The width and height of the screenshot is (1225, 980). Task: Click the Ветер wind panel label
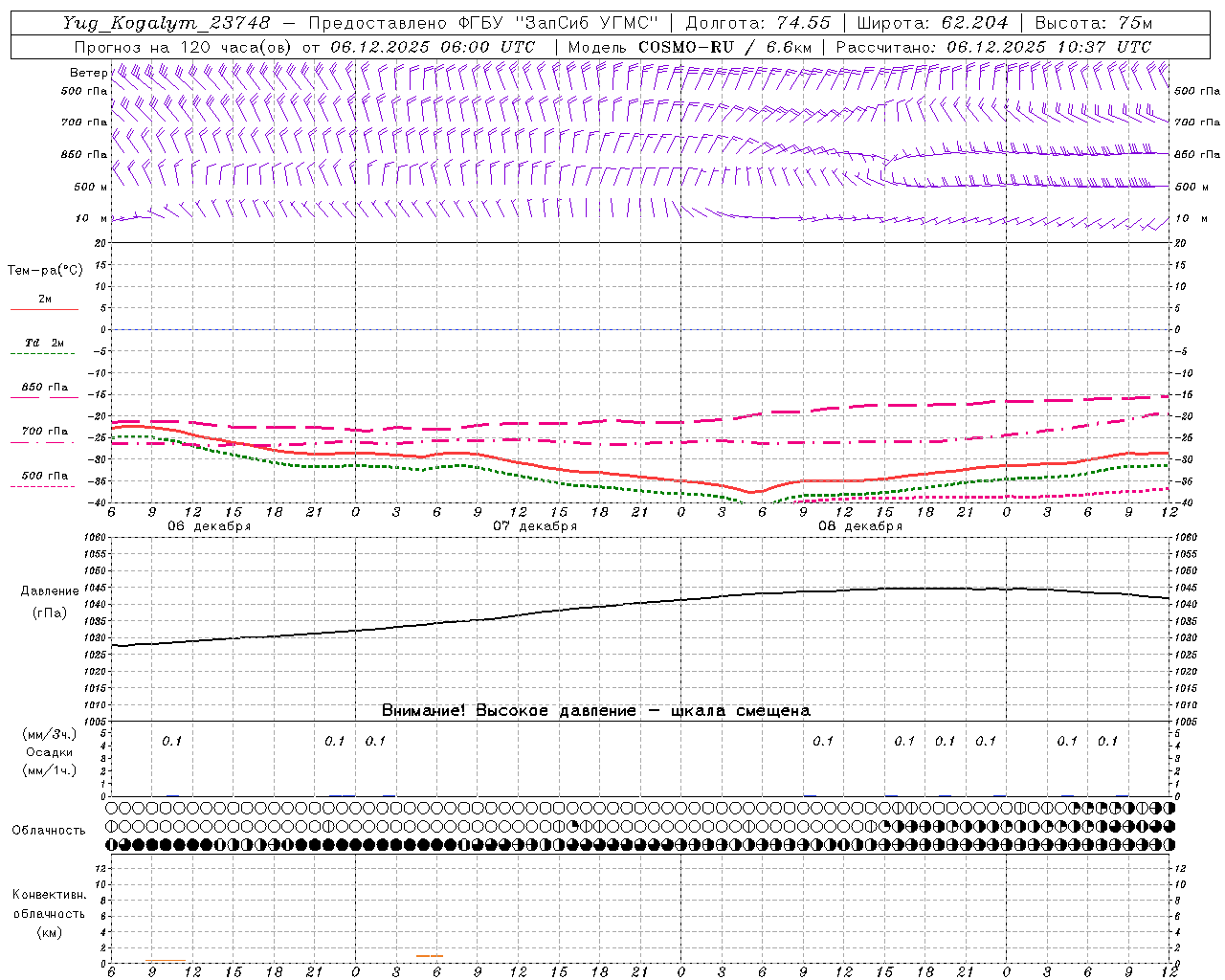pos(88,73)
